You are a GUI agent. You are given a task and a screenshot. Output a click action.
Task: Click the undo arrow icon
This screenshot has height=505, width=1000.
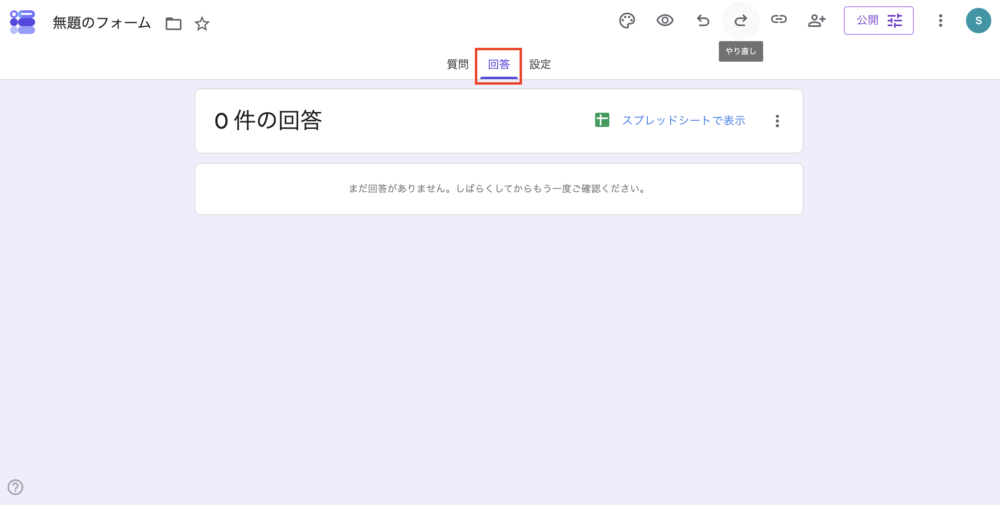point(703,20)
